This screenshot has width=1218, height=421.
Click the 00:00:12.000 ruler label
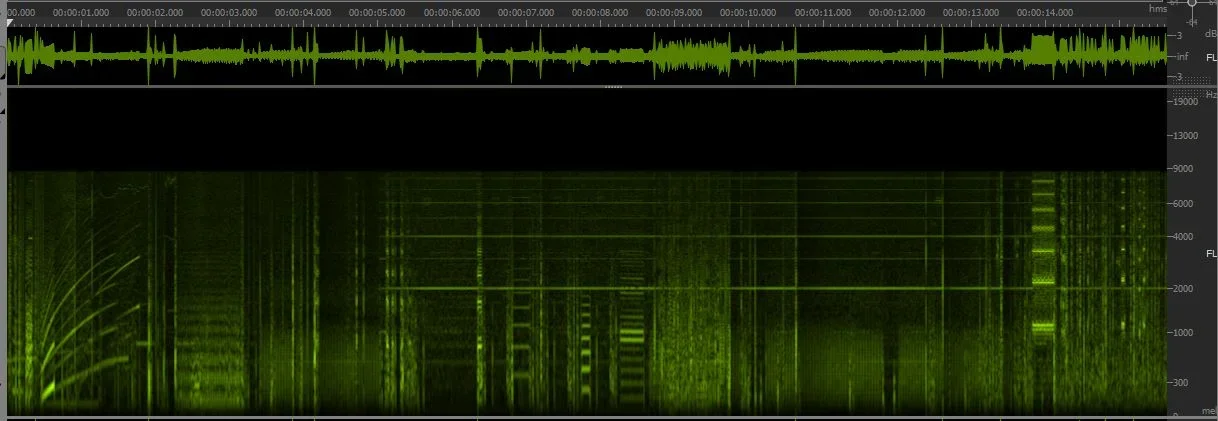pos(897,13)
